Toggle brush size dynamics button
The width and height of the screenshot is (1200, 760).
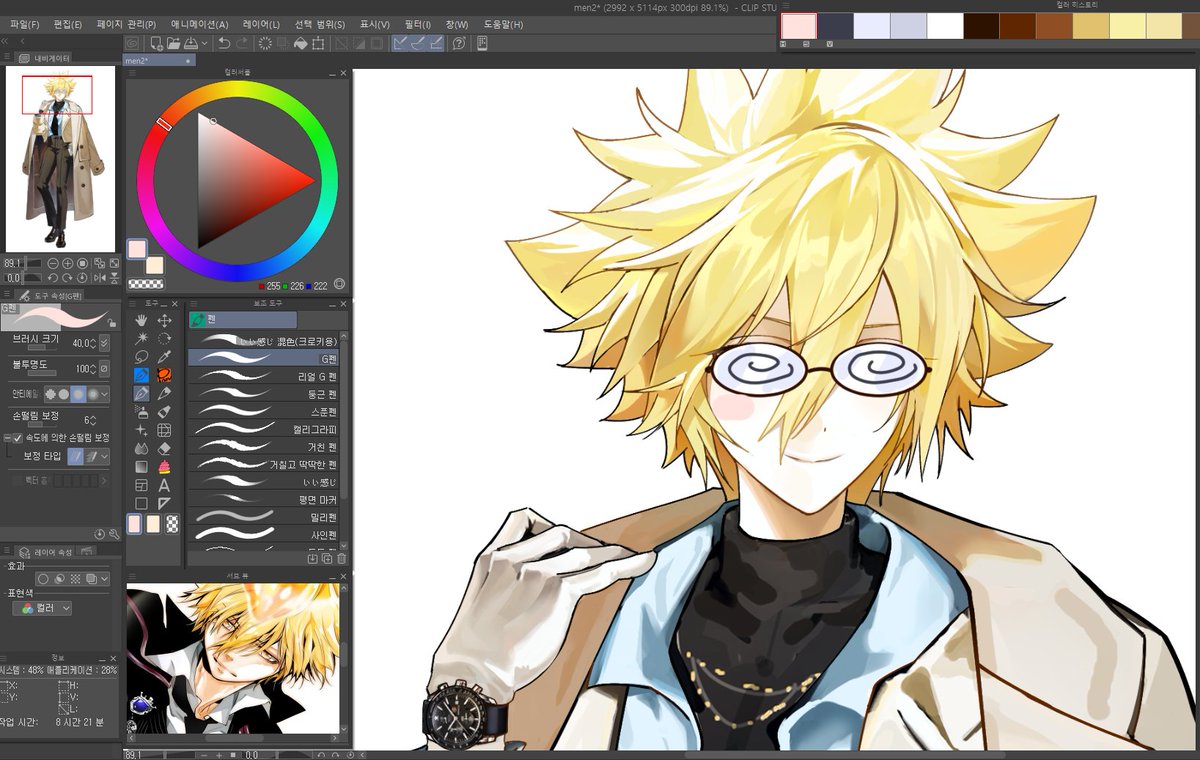(105, 344)
